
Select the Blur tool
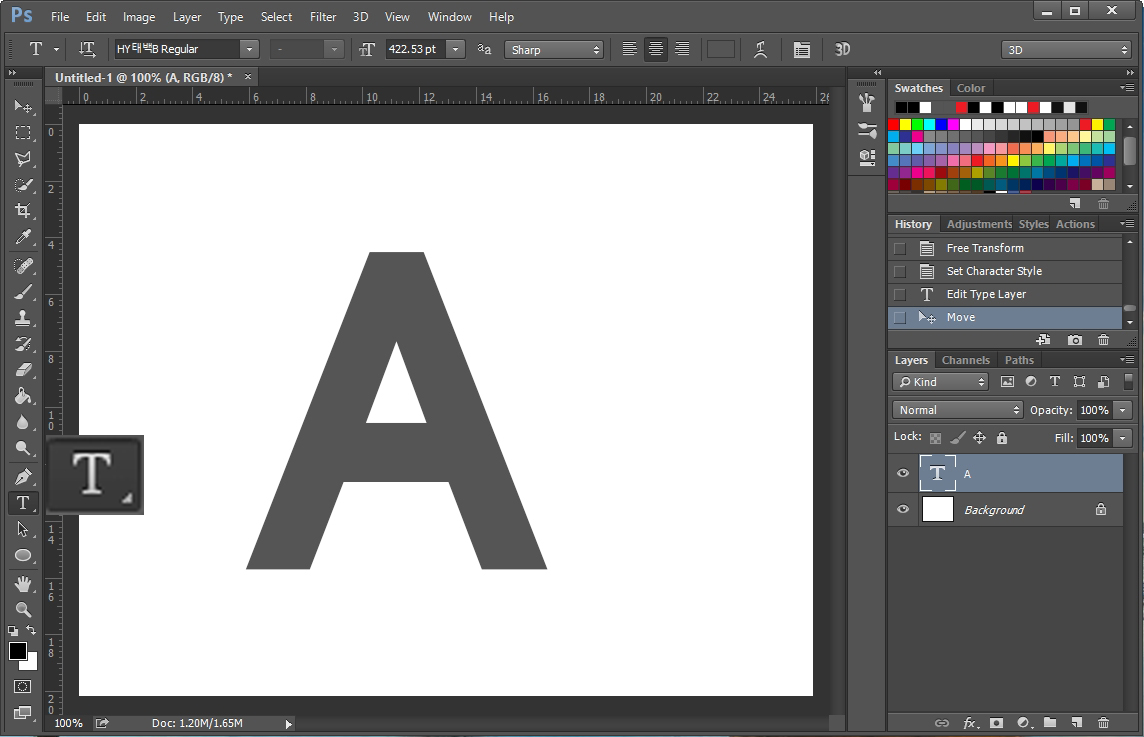(23, 422)
